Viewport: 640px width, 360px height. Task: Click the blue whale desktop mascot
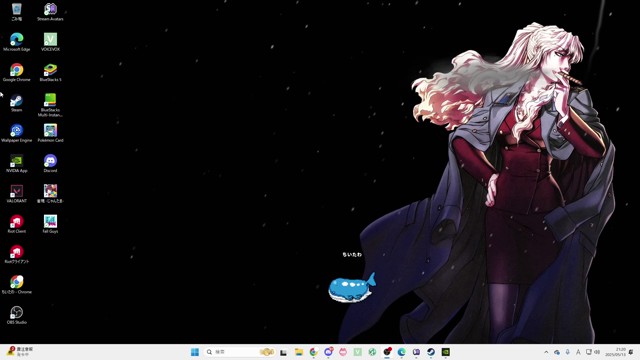point(352,288)
